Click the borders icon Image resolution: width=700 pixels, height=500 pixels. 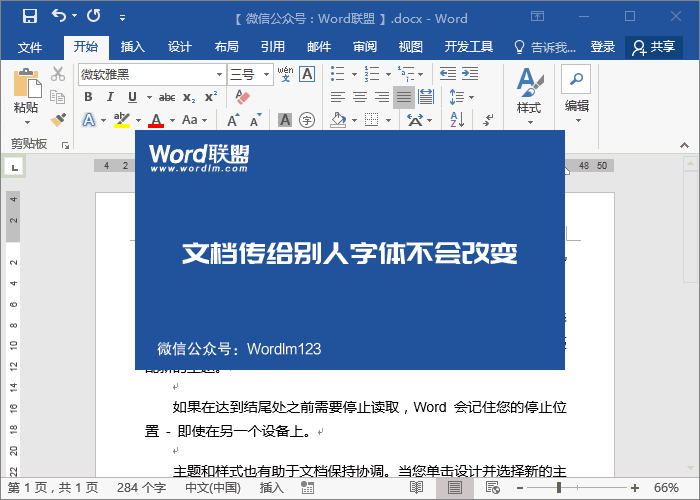tap(371, 120)
